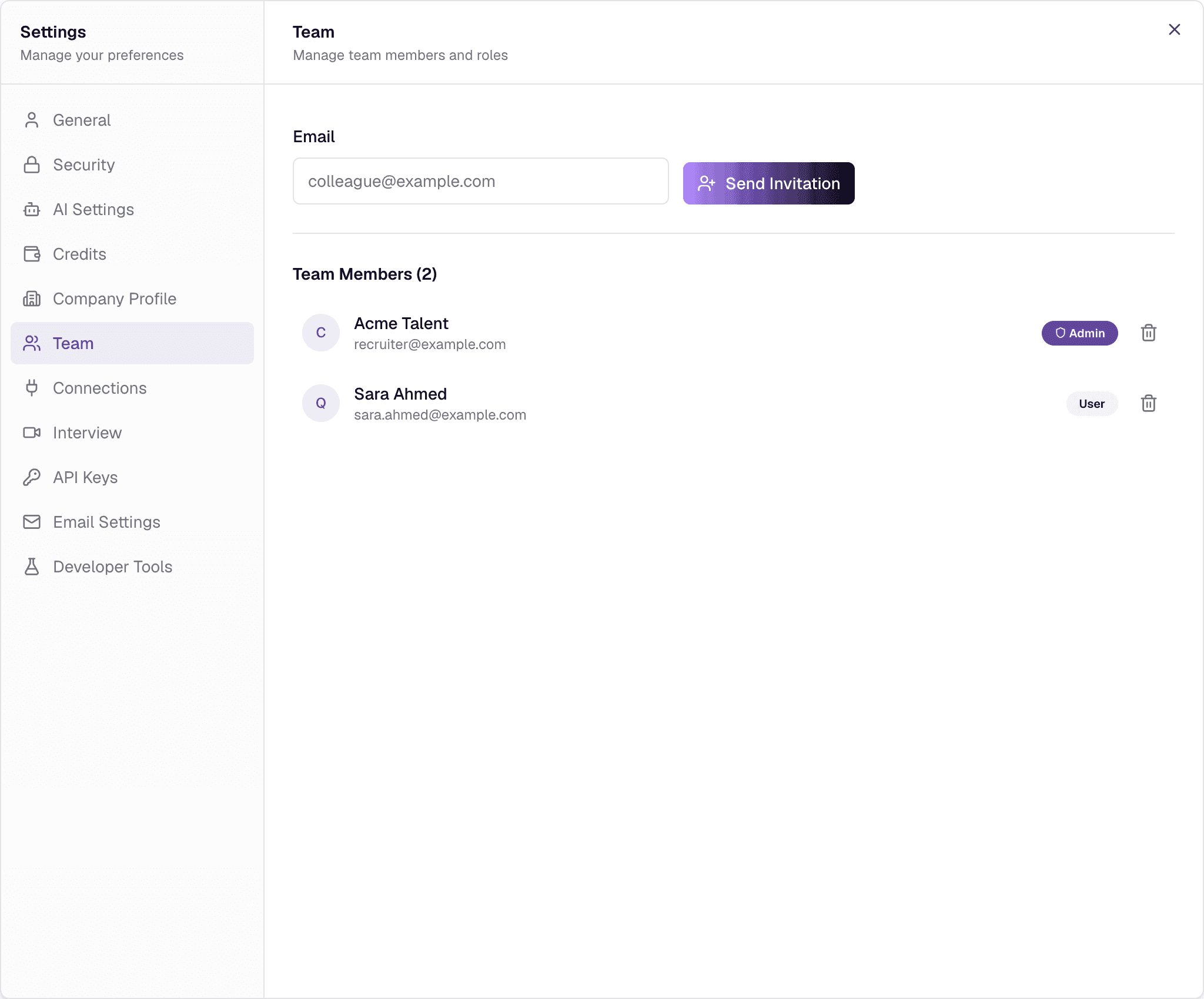The image size is (1204, 999).
Task: Click the Admin role badge
Action: (1079, 333)
